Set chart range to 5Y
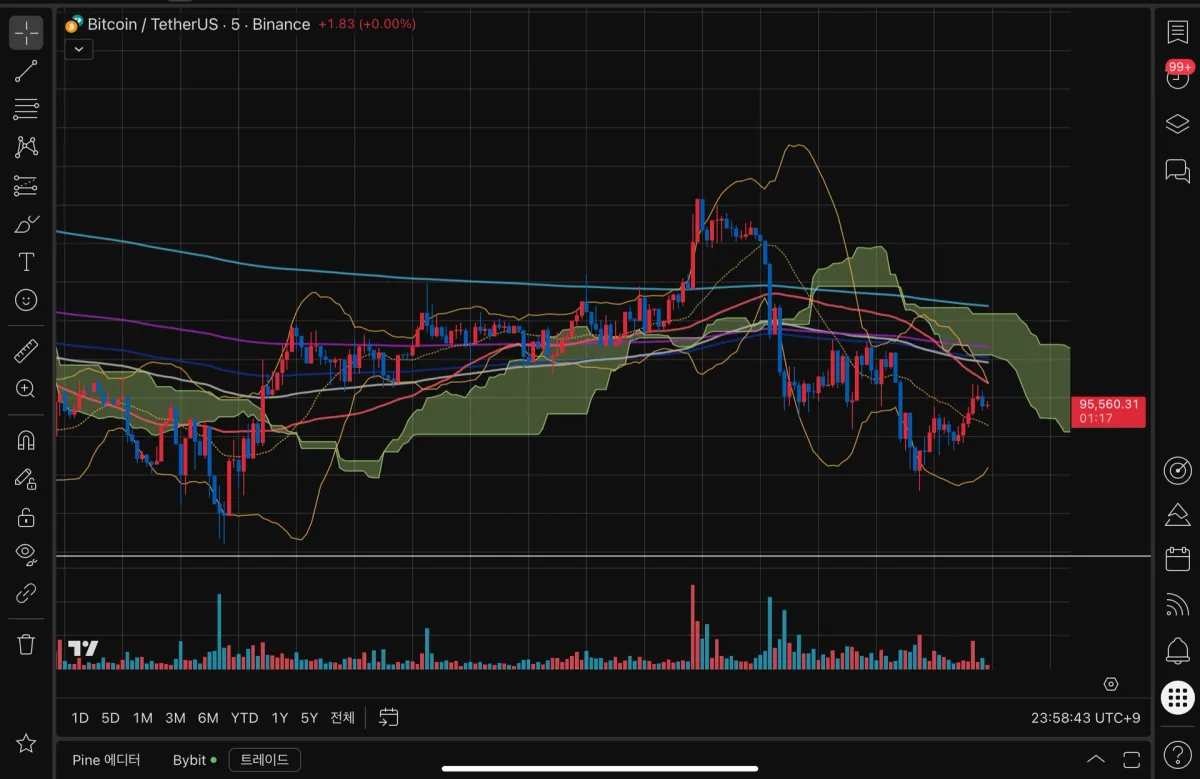Viewport: 1200px width, 779px height. (309, 718)
